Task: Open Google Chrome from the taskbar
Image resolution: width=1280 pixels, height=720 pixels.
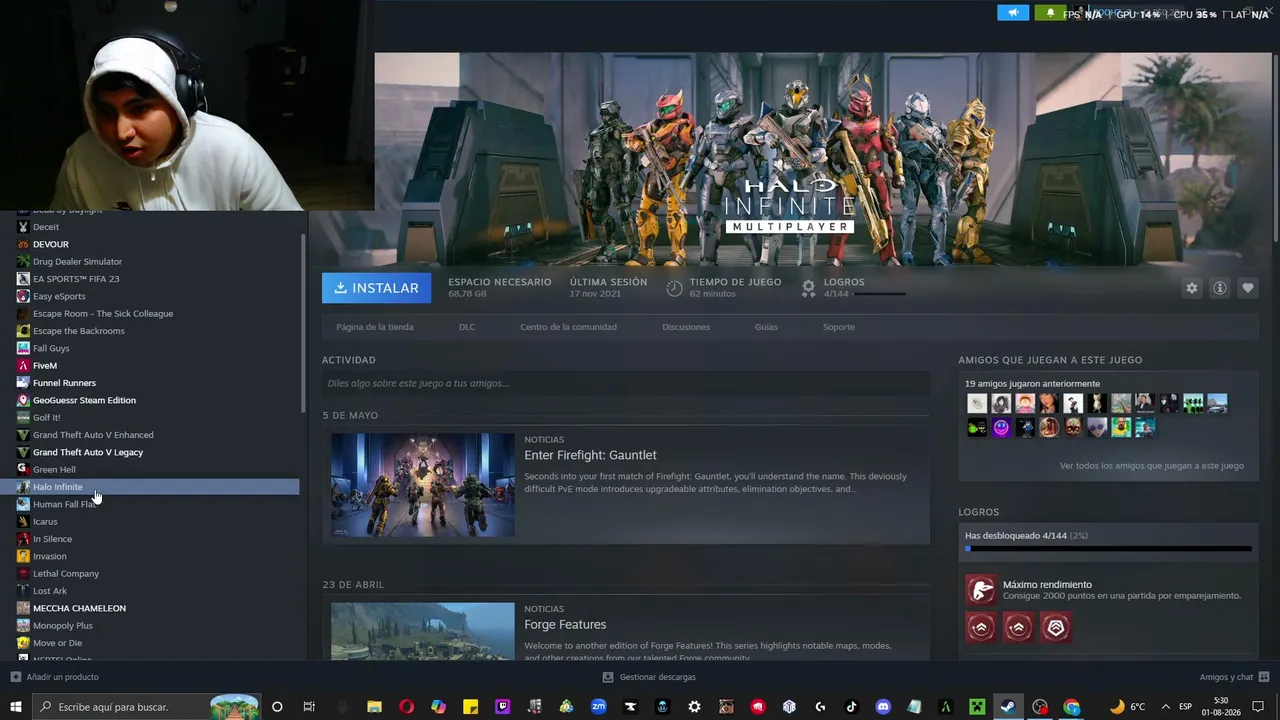Action: point(1072,707)
